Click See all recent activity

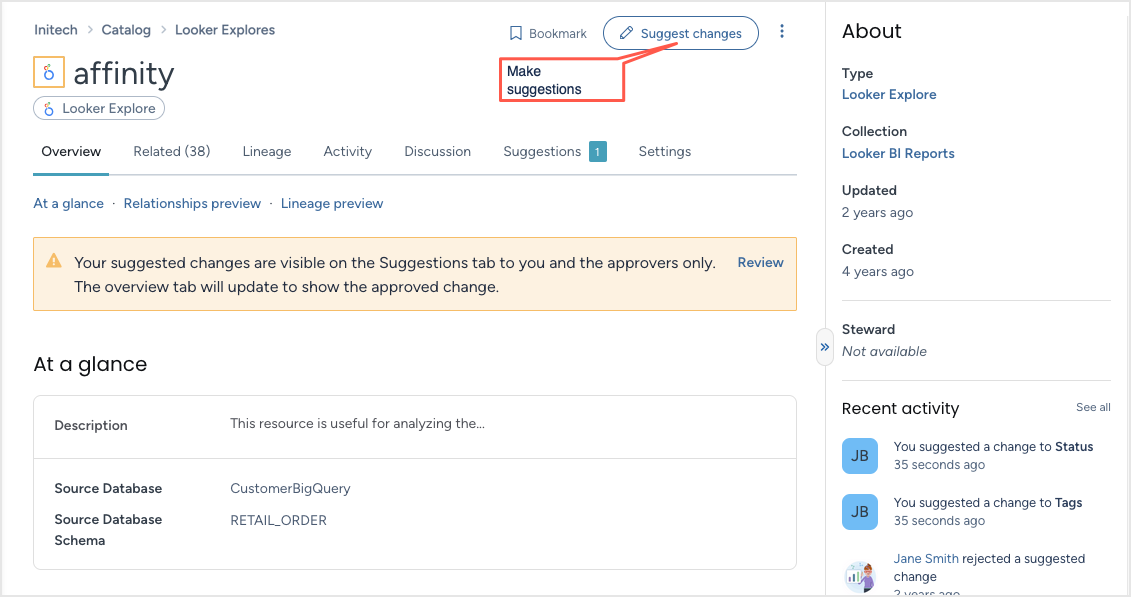pyautogui.click(x=1092, y=407)
